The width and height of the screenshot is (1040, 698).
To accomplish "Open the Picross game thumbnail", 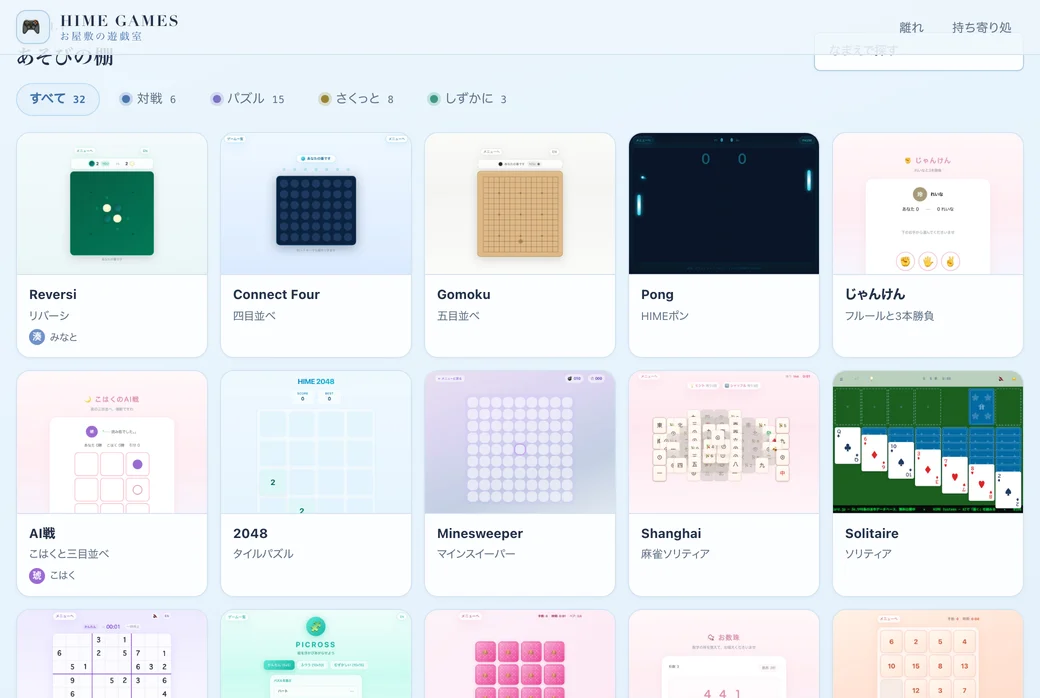I will [316, 654].
